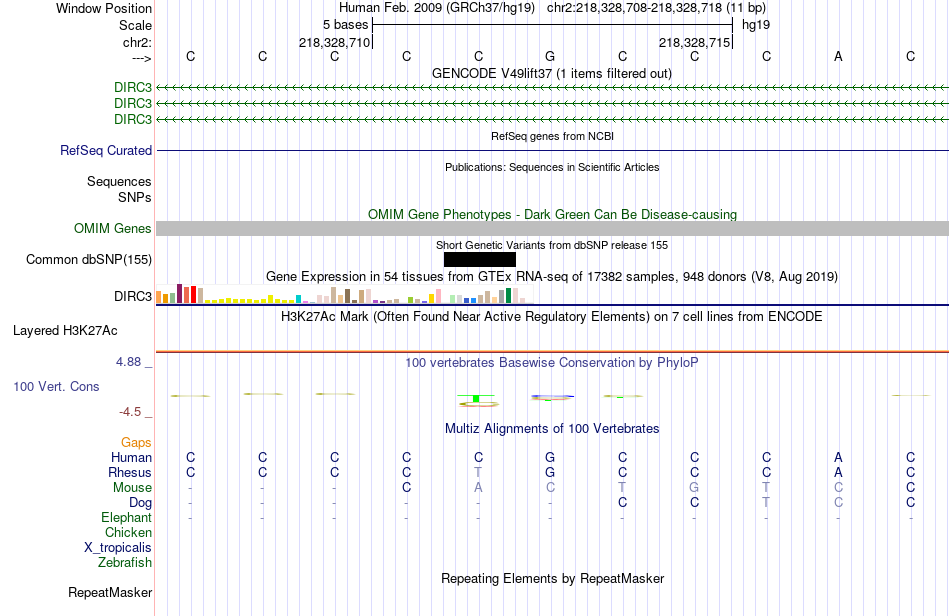Image resolution: width=950 pixels, height=616 pixels.
Task: Click the blue PhyloP conservation signal under base G
Action: (551, 397)
